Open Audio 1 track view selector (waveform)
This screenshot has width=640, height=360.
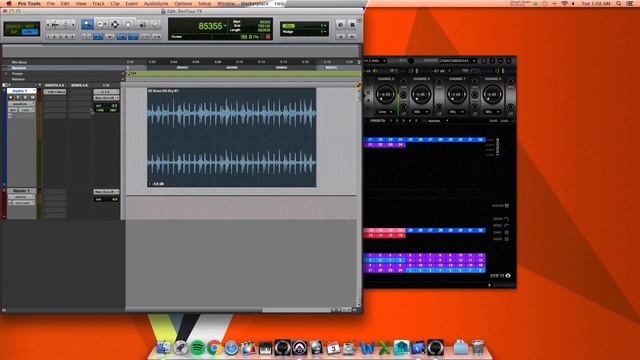pos(22,104)
